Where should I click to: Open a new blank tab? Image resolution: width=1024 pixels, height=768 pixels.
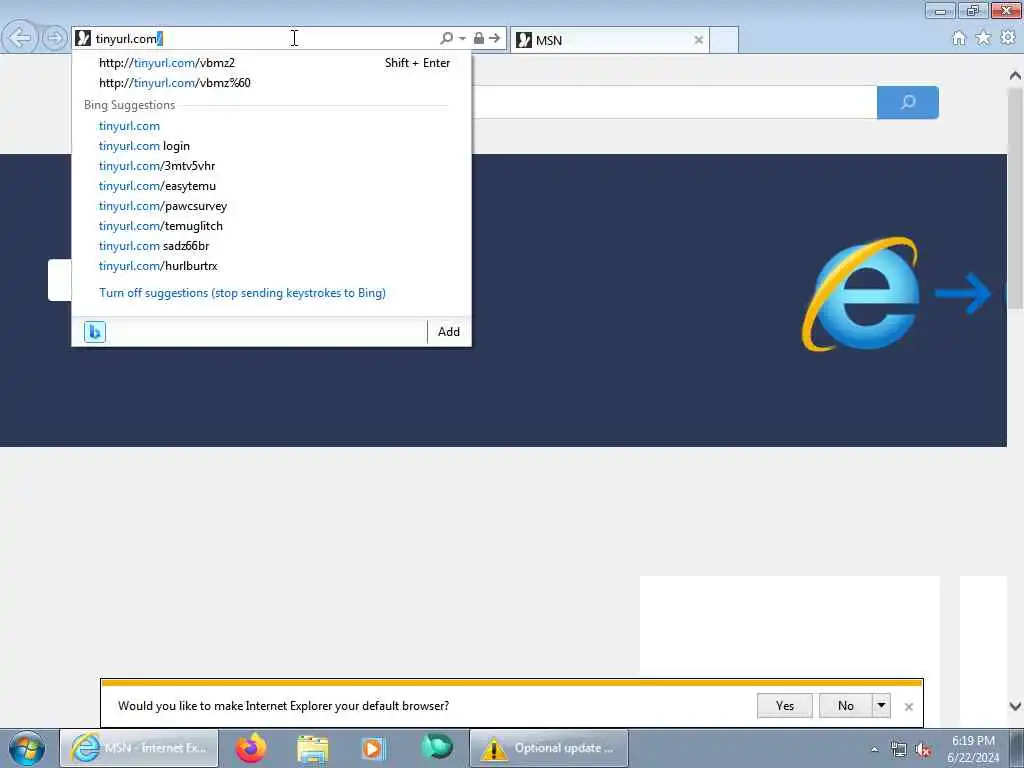724,40
